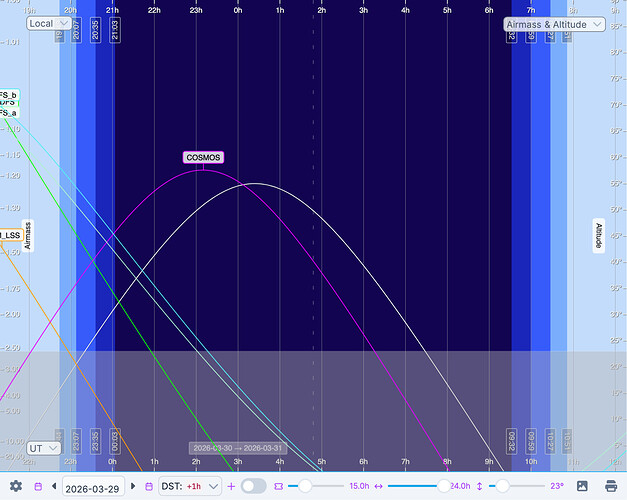Expand the DST +1h dropdown
Image resolution: width=627 pixels, height=500 pixels.
pos(190,486)
